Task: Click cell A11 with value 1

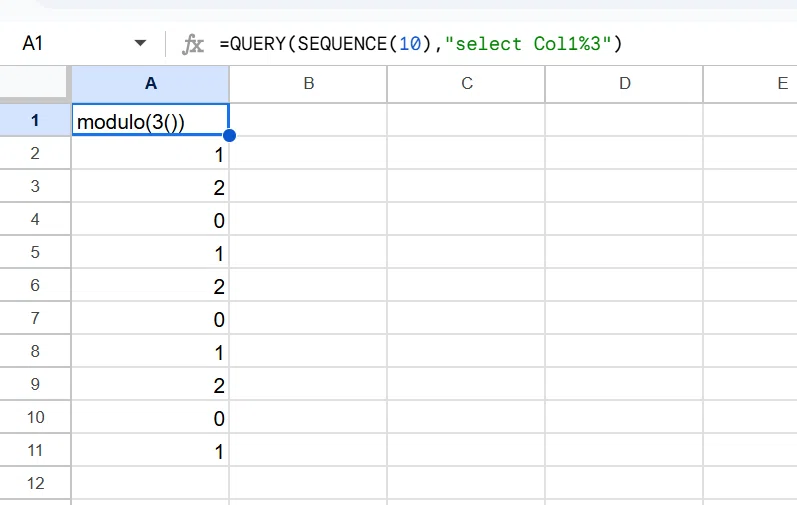Action: pyautogui.click(x=150, y=450)
